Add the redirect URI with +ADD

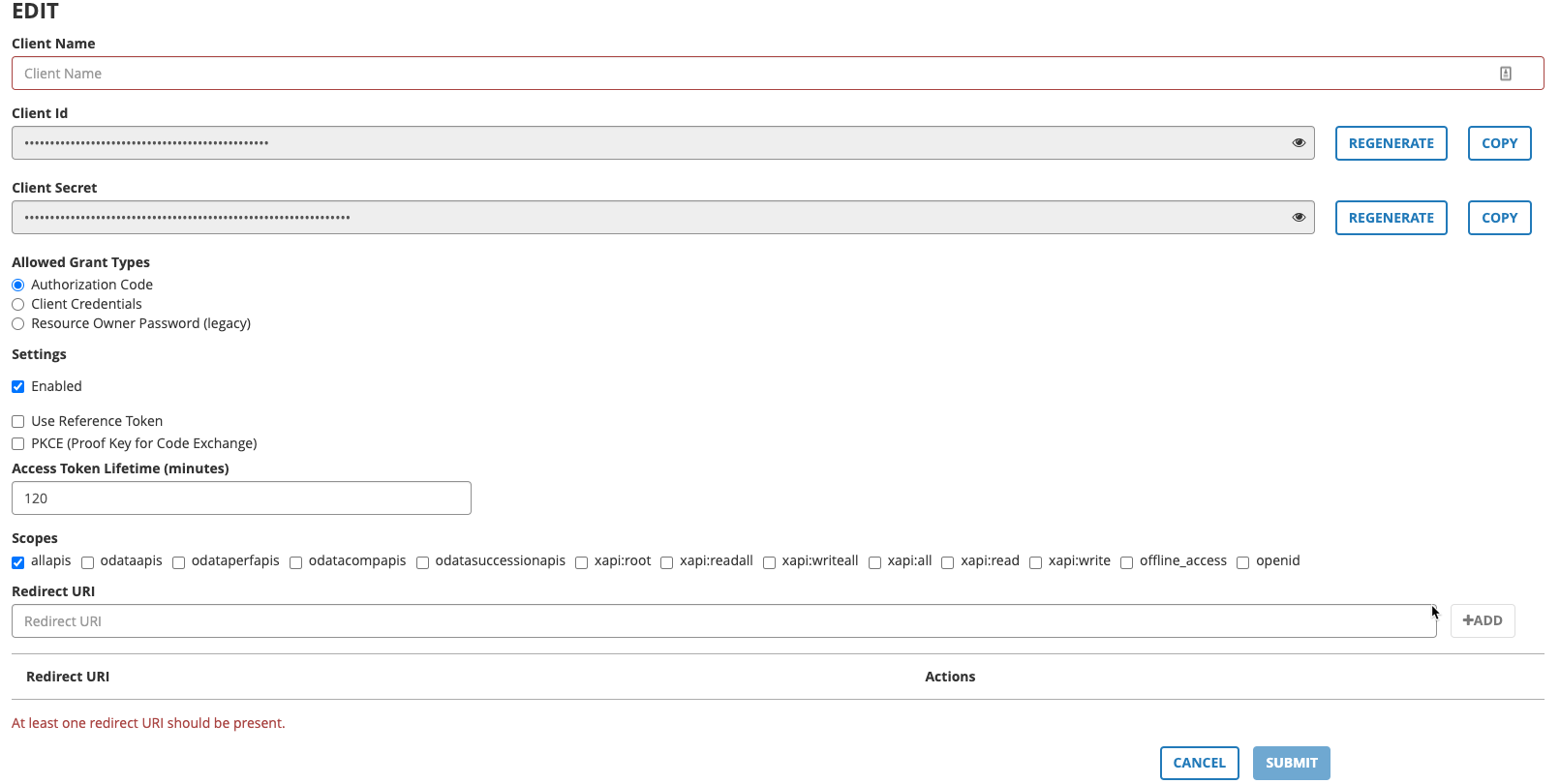pos(1483,620)
